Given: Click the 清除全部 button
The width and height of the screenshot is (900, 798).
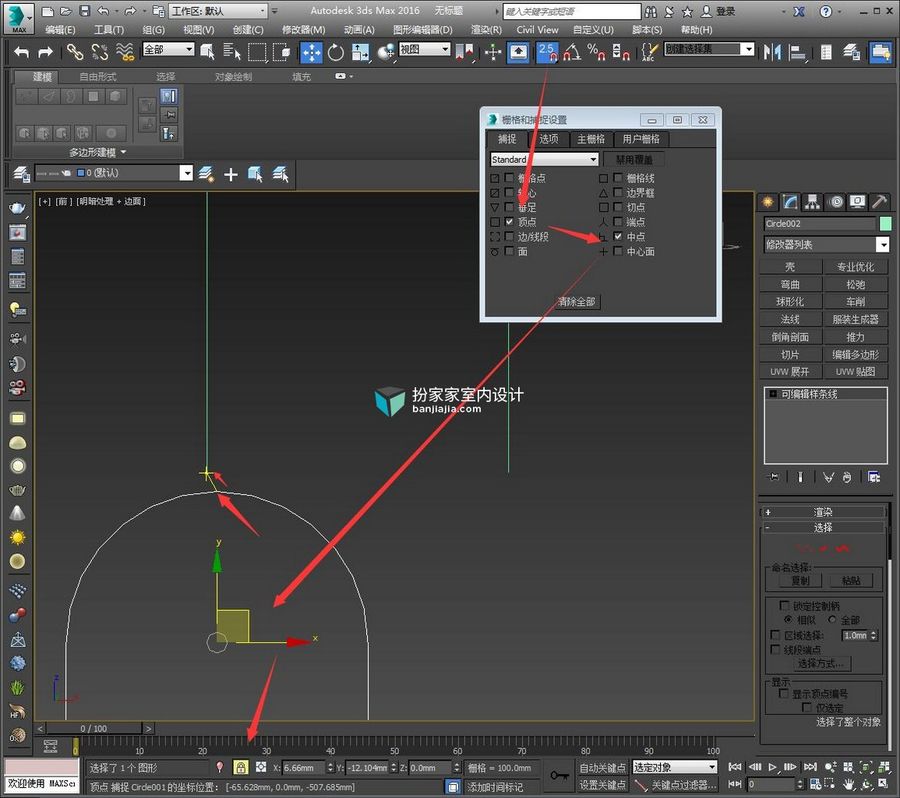Looking at the screenshot, I should click(x=576, y=302).
